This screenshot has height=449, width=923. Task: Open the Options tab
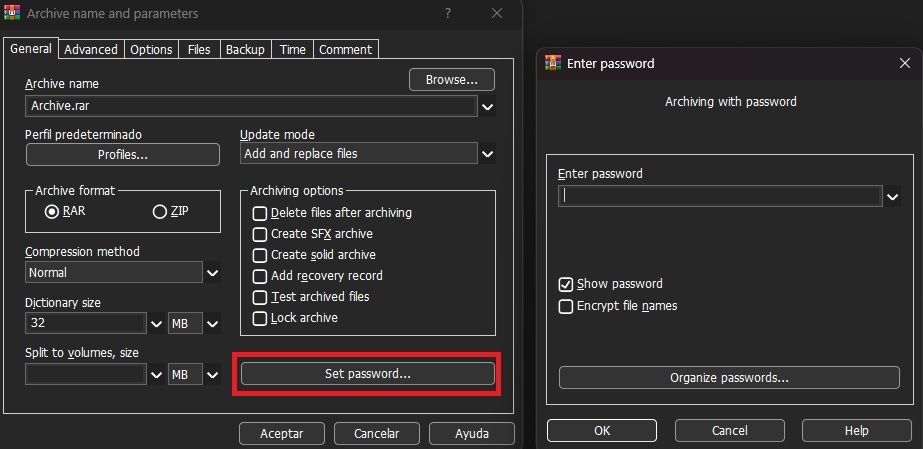[x=151, y=49]
